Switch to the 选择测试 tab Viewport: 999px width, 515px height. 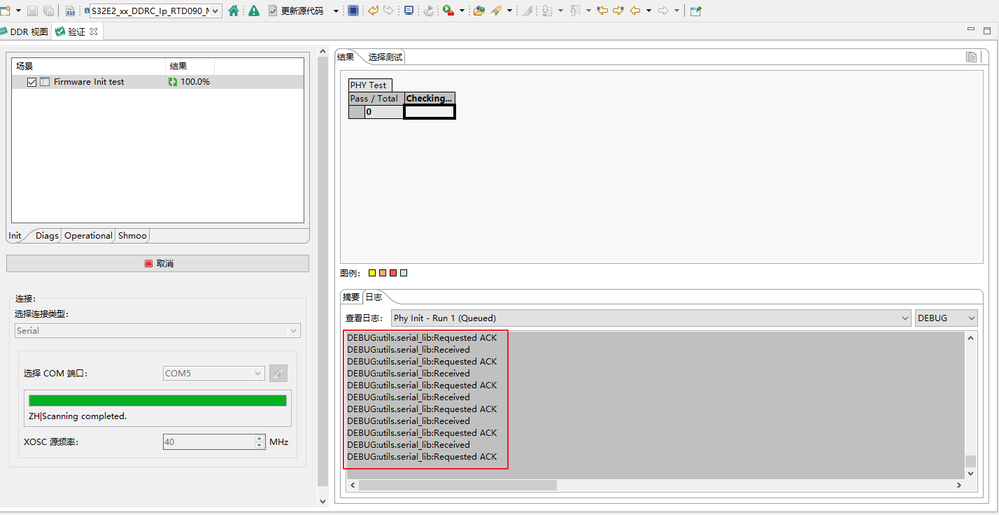[x=385, y=57]
